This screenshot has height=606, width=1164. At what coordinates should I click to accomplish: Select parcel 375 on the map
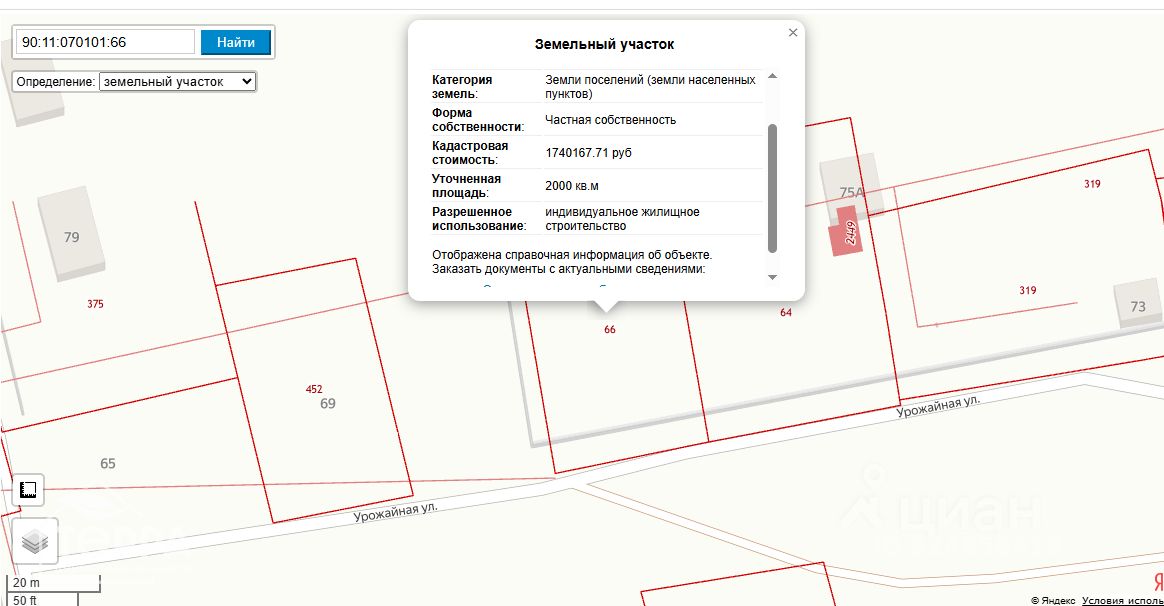[95, 304]
